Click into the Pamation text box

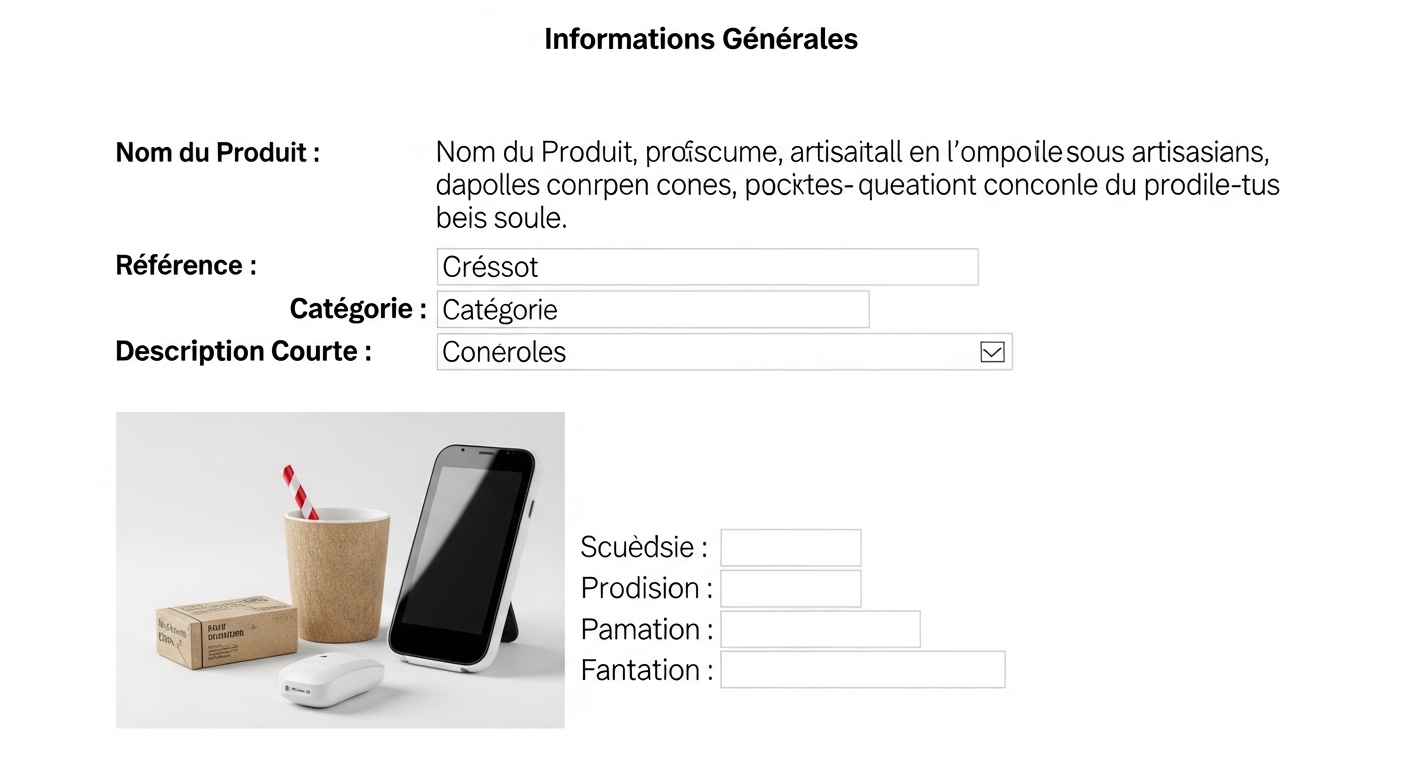[820, 630]
